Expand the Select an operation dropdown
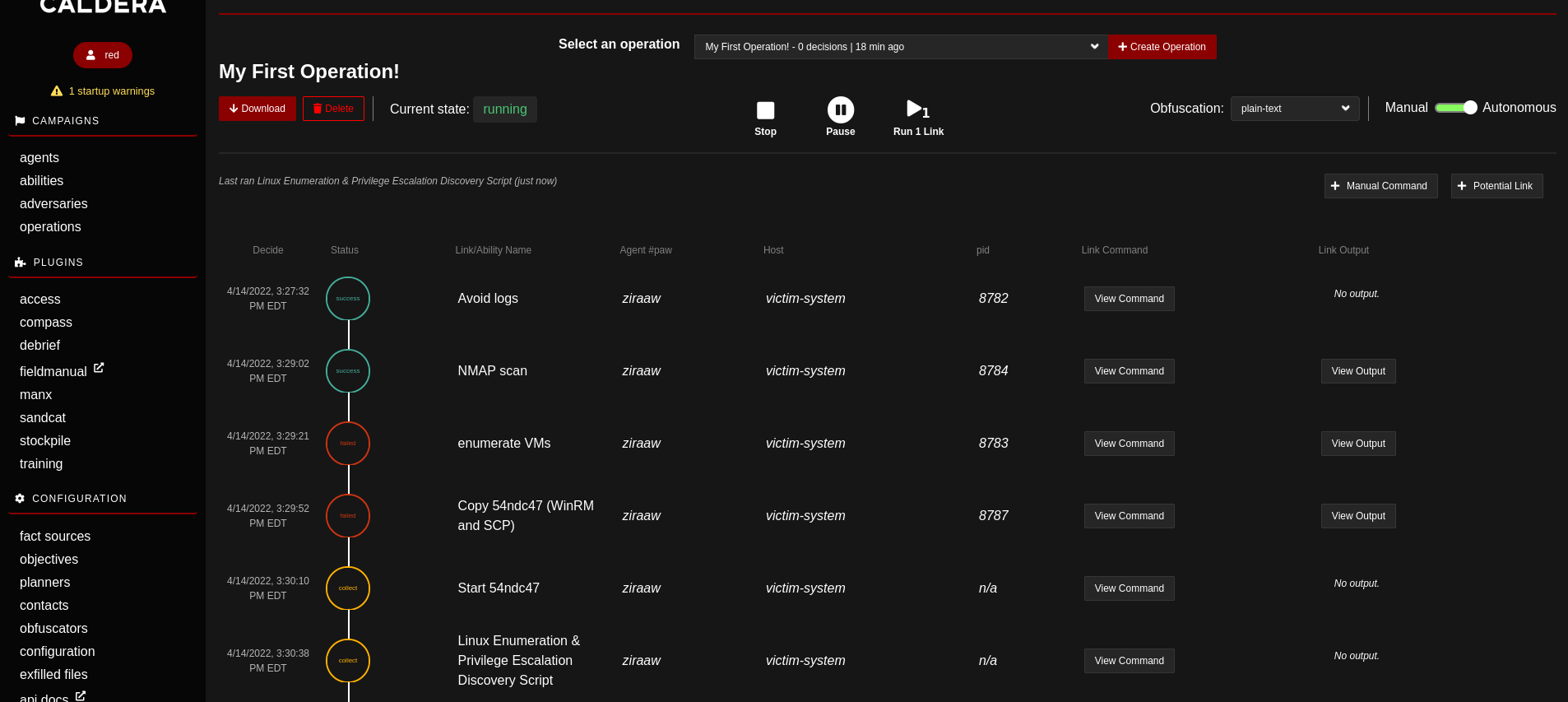The image size is (1568, 702). pyautogui.click(x=901, y=47)
